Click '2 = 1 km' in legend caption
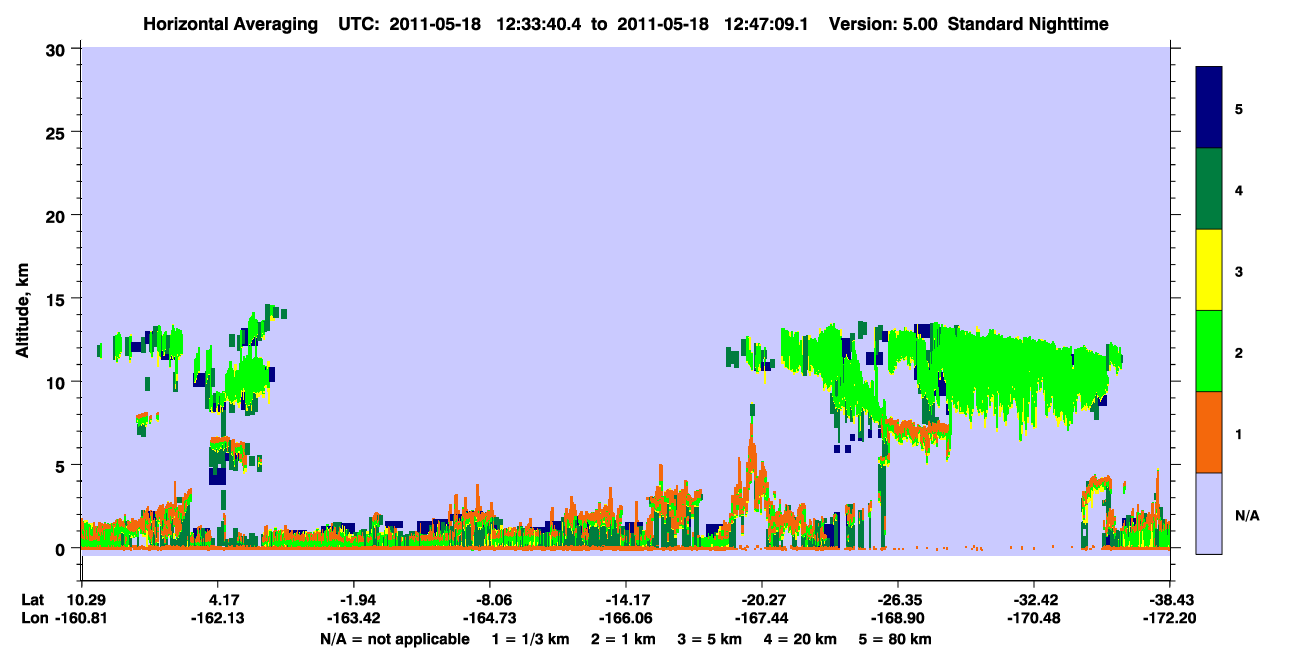 (x=625, y=638)
